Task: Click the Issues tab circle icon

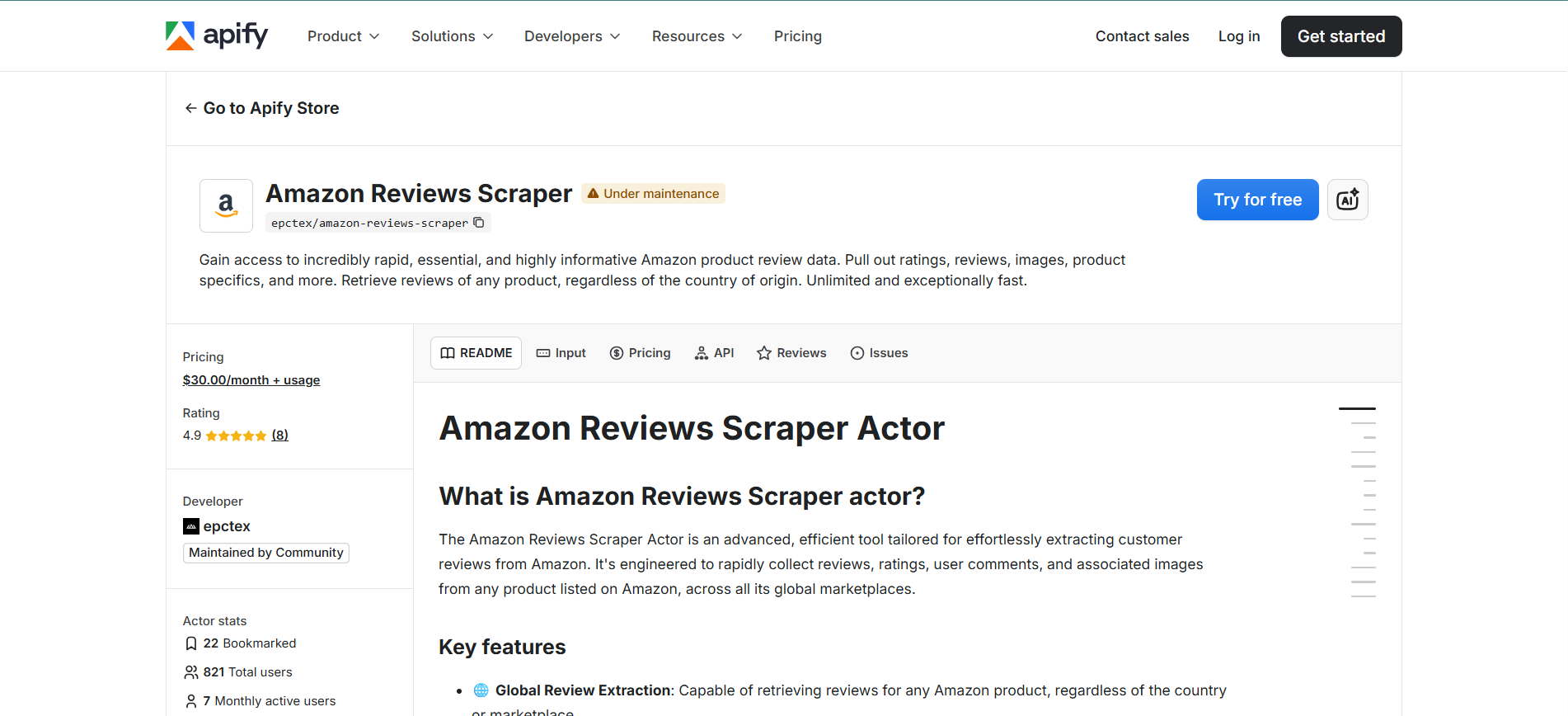Action: pos(857,353)
